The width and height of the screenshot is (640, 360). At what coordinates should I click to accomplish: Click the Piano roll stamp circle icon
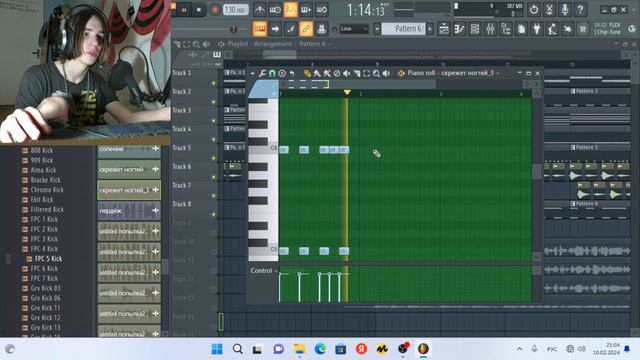[x=282, y=73]
